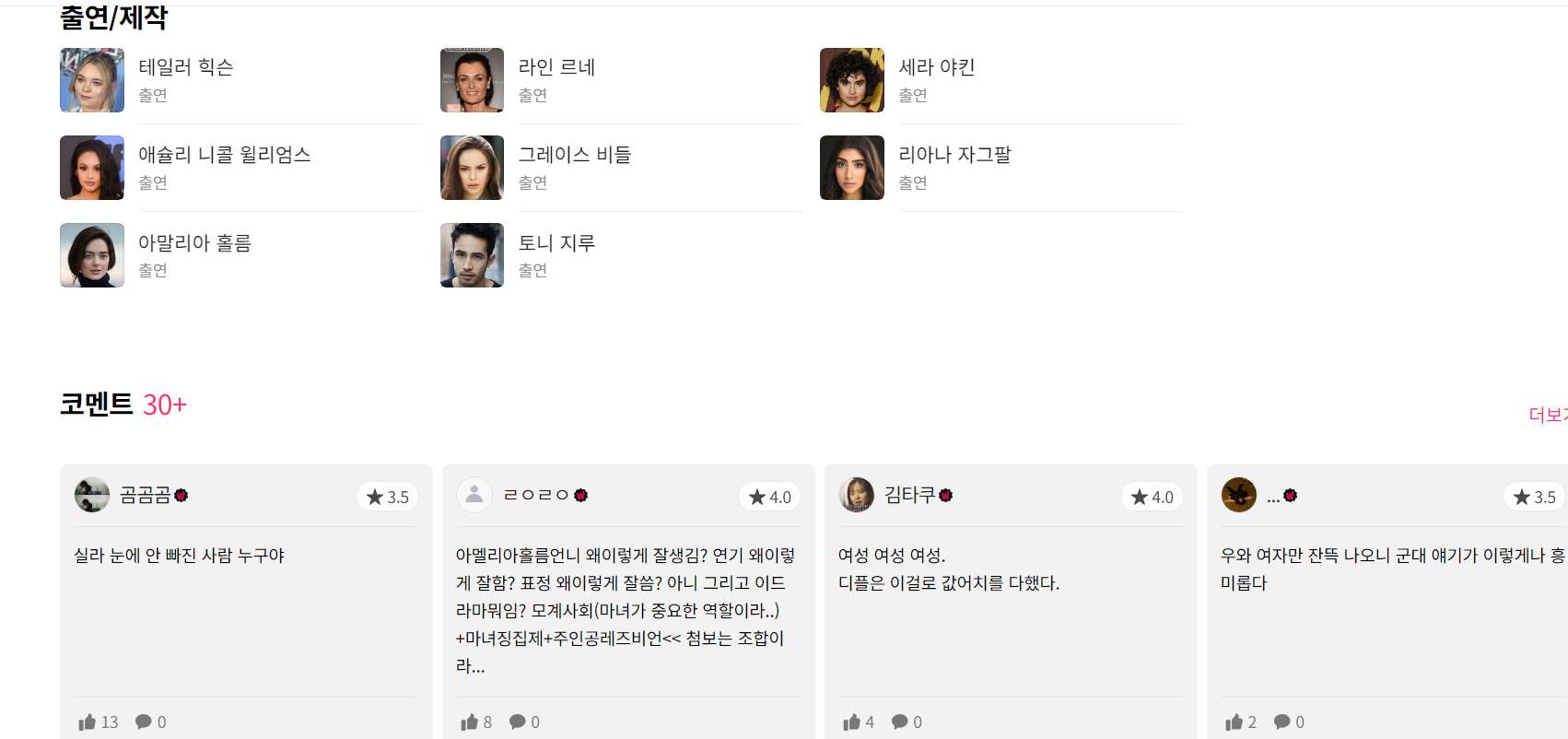The width and height of the screenshot is (1568, 739).
Task: Click 토니 지루's cast thumbnail
Action: tap(472, 255)
